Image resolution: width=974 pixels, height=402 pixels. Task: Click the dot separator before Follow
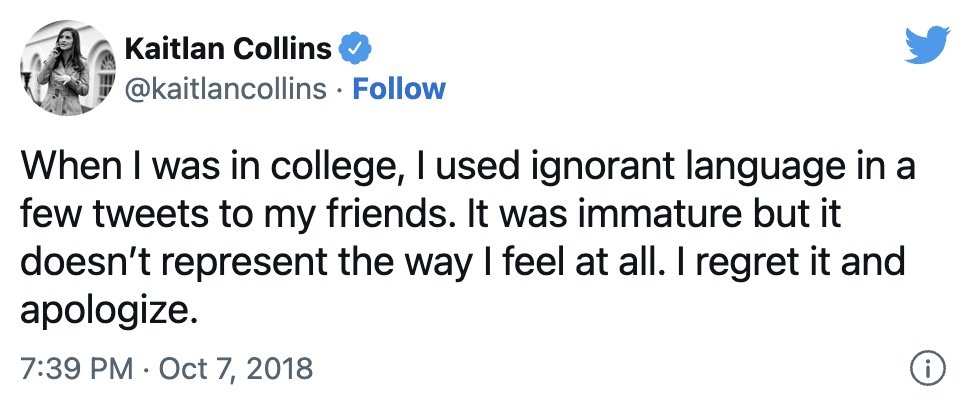coord(339,89)
